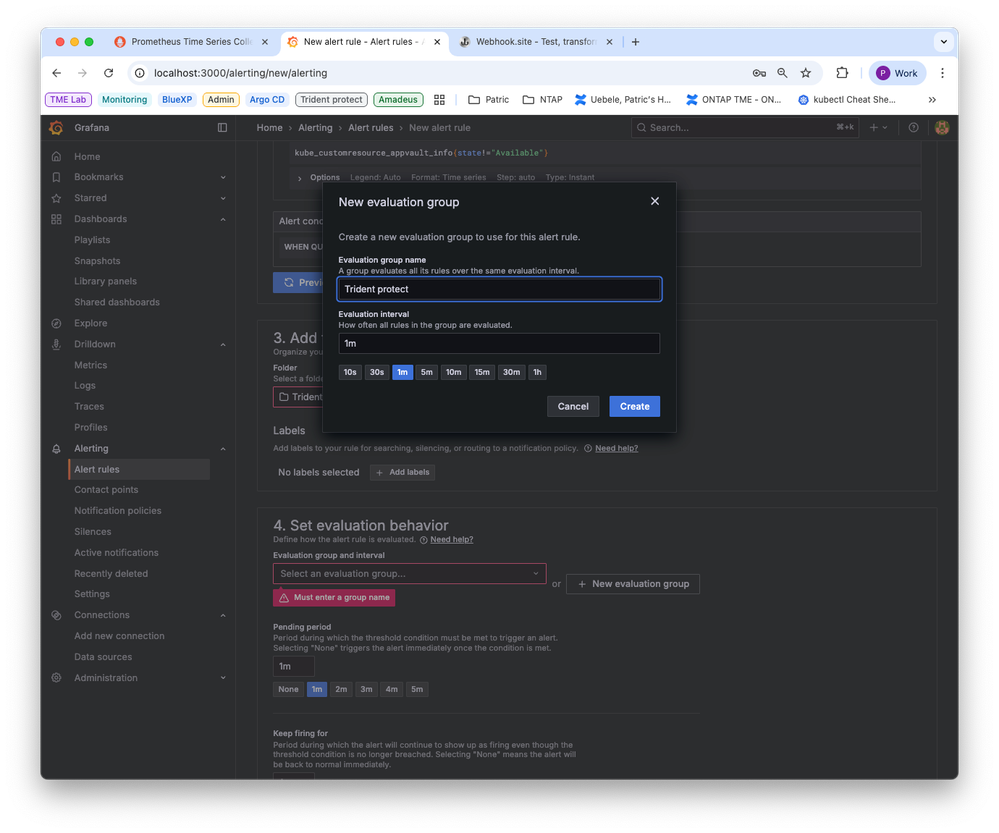Switch to the Webhook.site browser tab
The image size is (999, 833).
pos(536,42)
